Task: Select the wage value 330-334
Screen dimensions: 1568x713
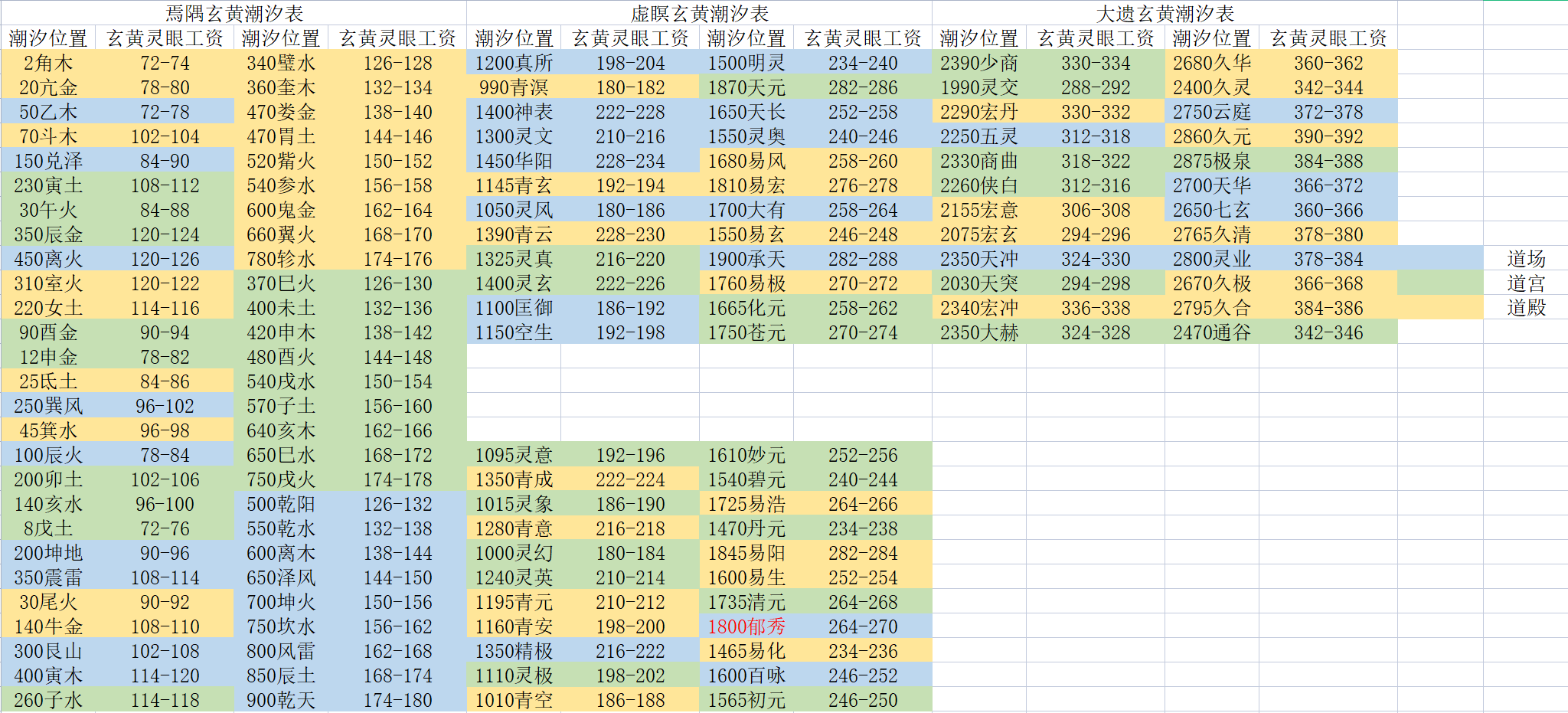Action: pos(1096,62)
